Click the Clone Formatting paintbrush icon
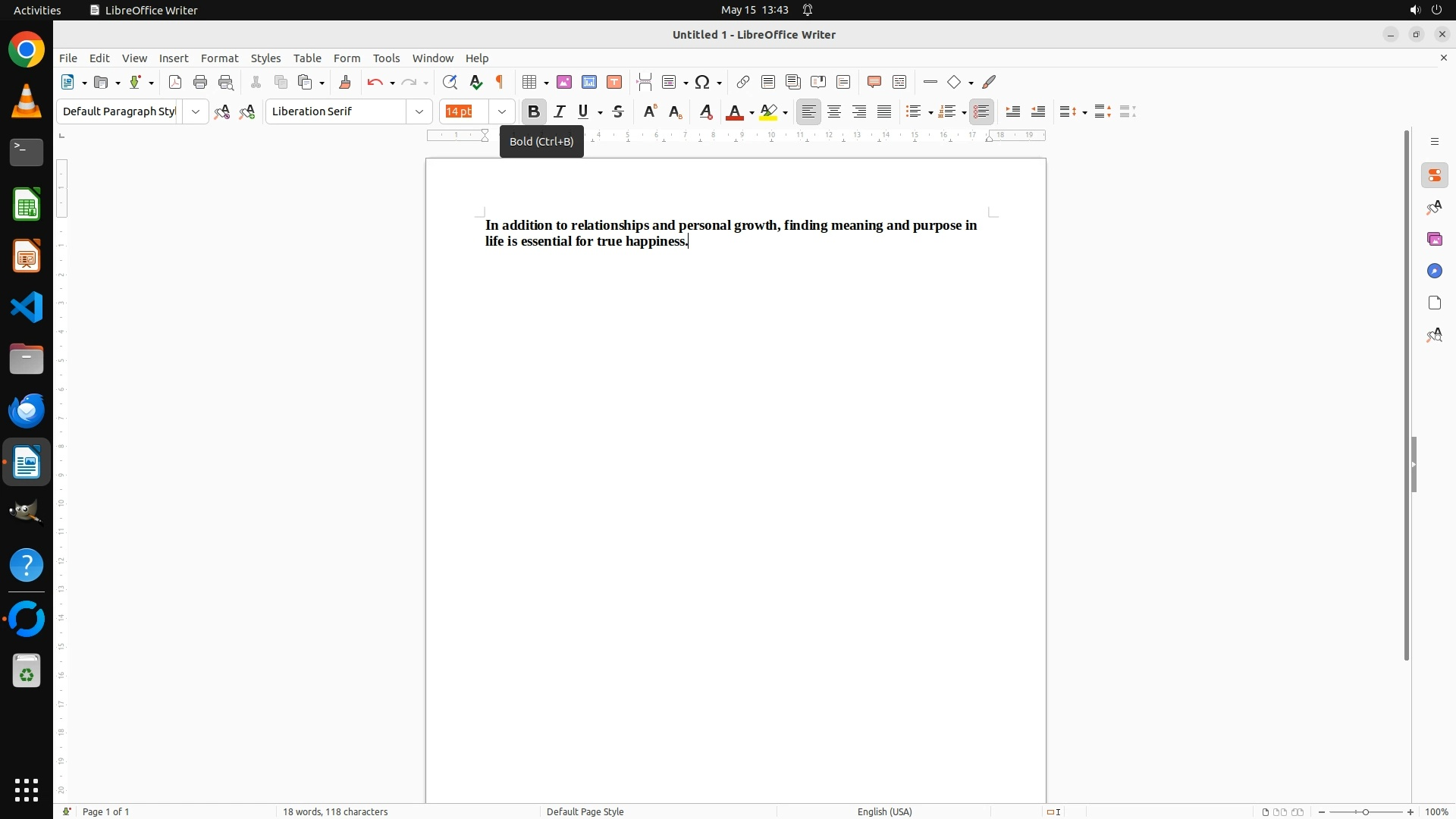The height and width of the screenshot is (819, 1456). click(345, 82)
